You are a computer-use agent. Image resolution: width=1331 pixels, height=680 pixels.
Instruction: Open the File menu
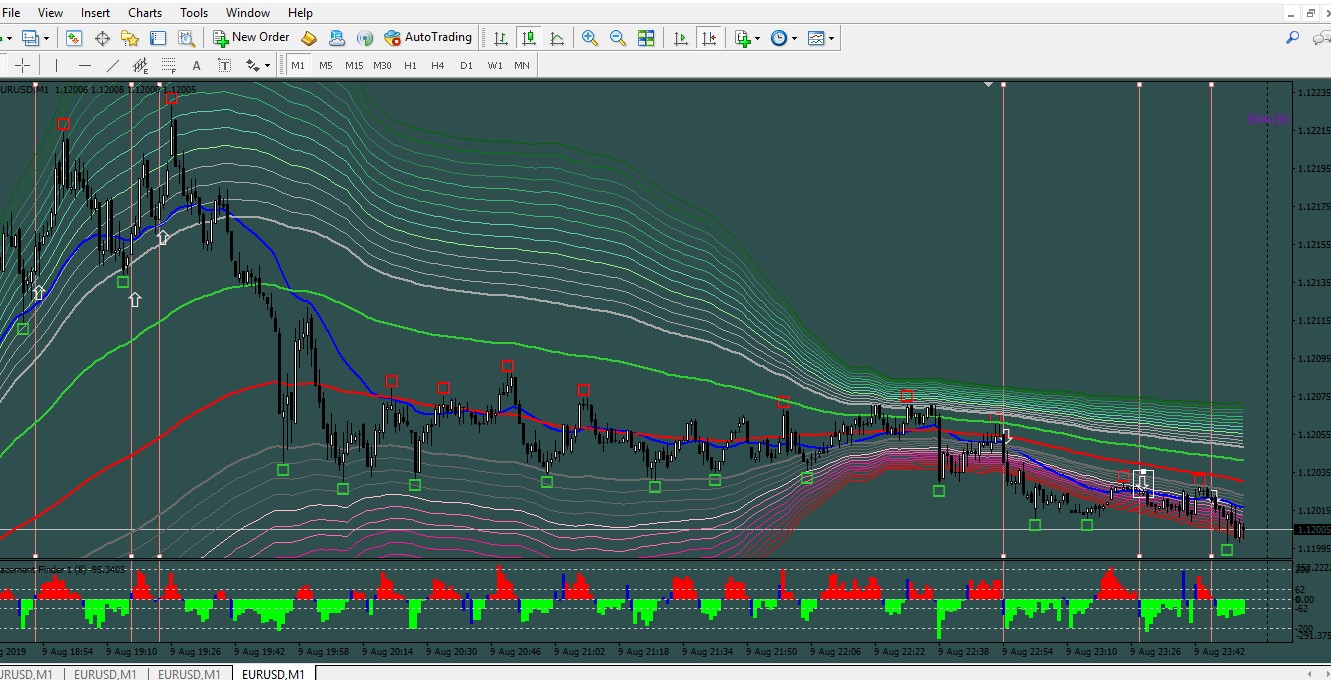[11, 13]
